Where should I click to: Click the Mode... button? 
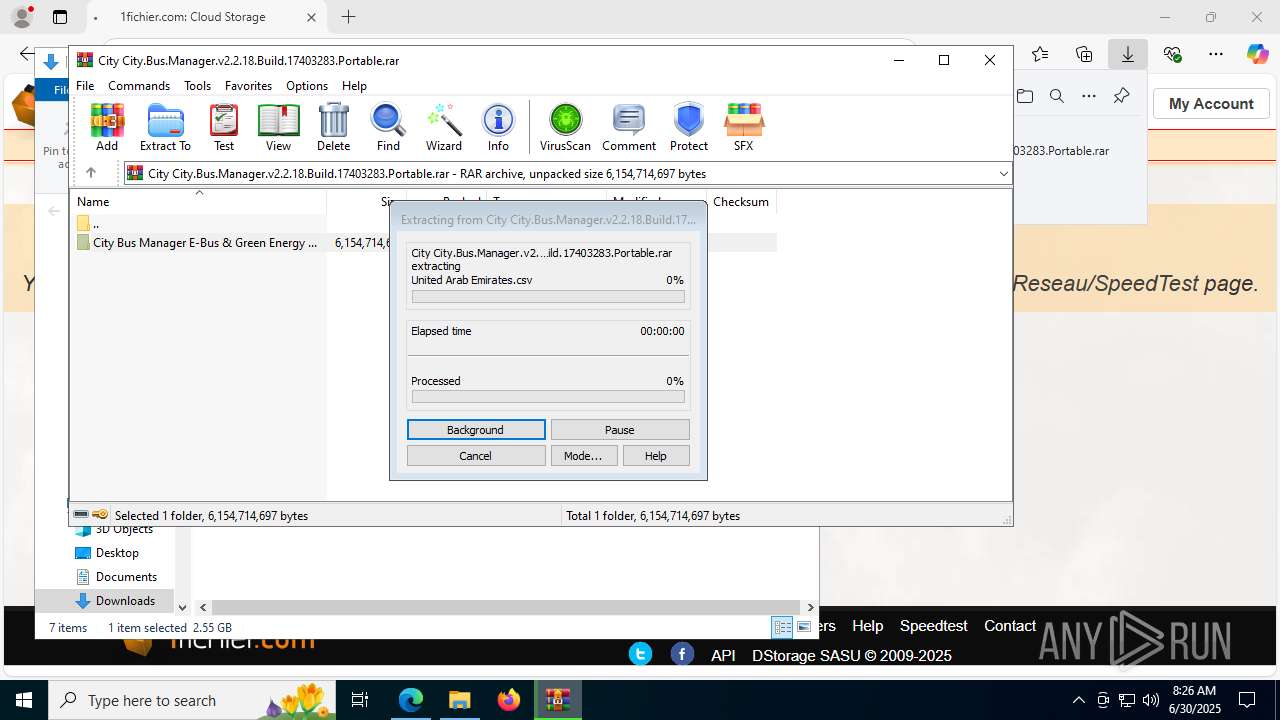[583, 456]
